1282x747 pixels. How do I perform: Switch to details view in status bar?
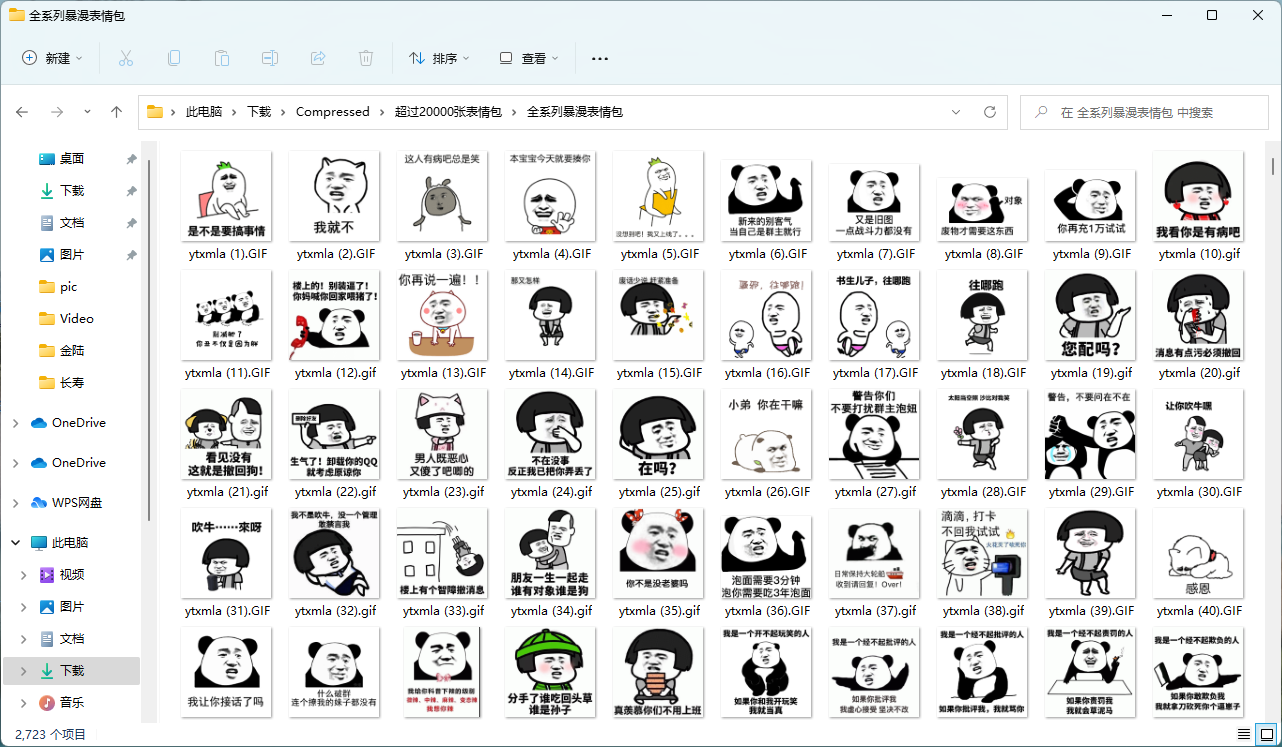1246,734
